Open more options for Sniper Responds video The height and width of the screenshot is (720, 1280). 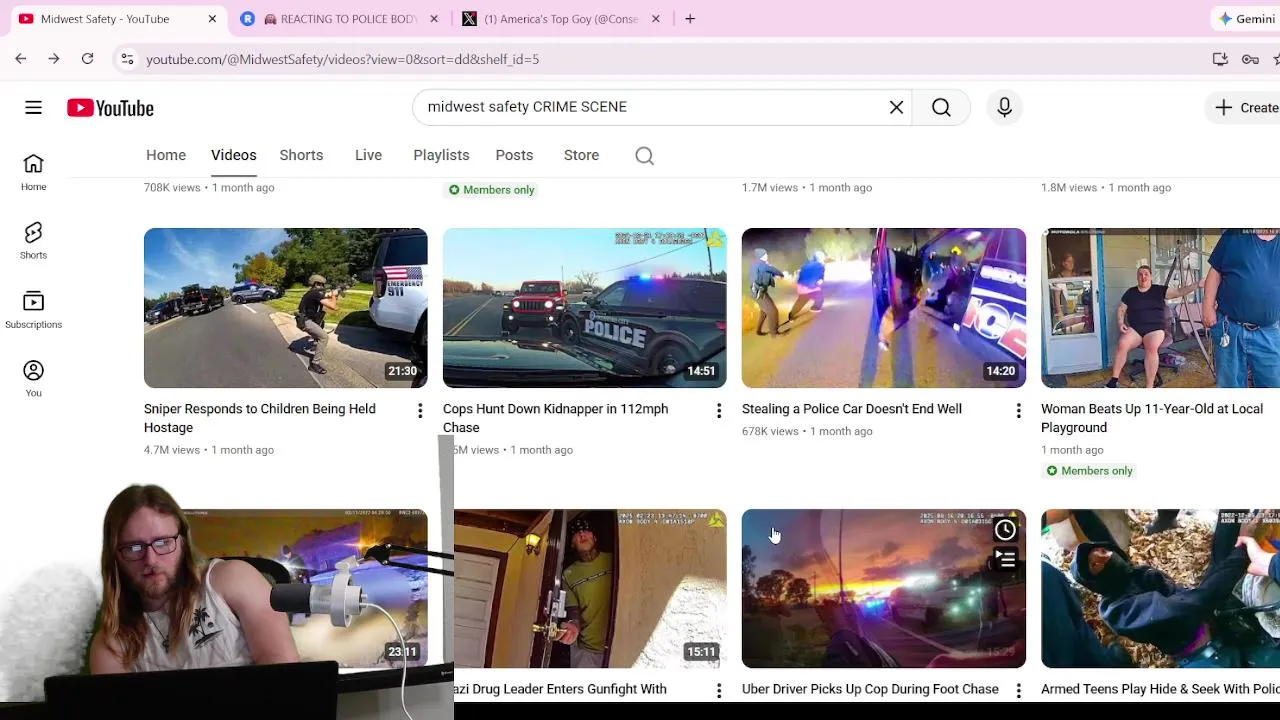point(420,411)
